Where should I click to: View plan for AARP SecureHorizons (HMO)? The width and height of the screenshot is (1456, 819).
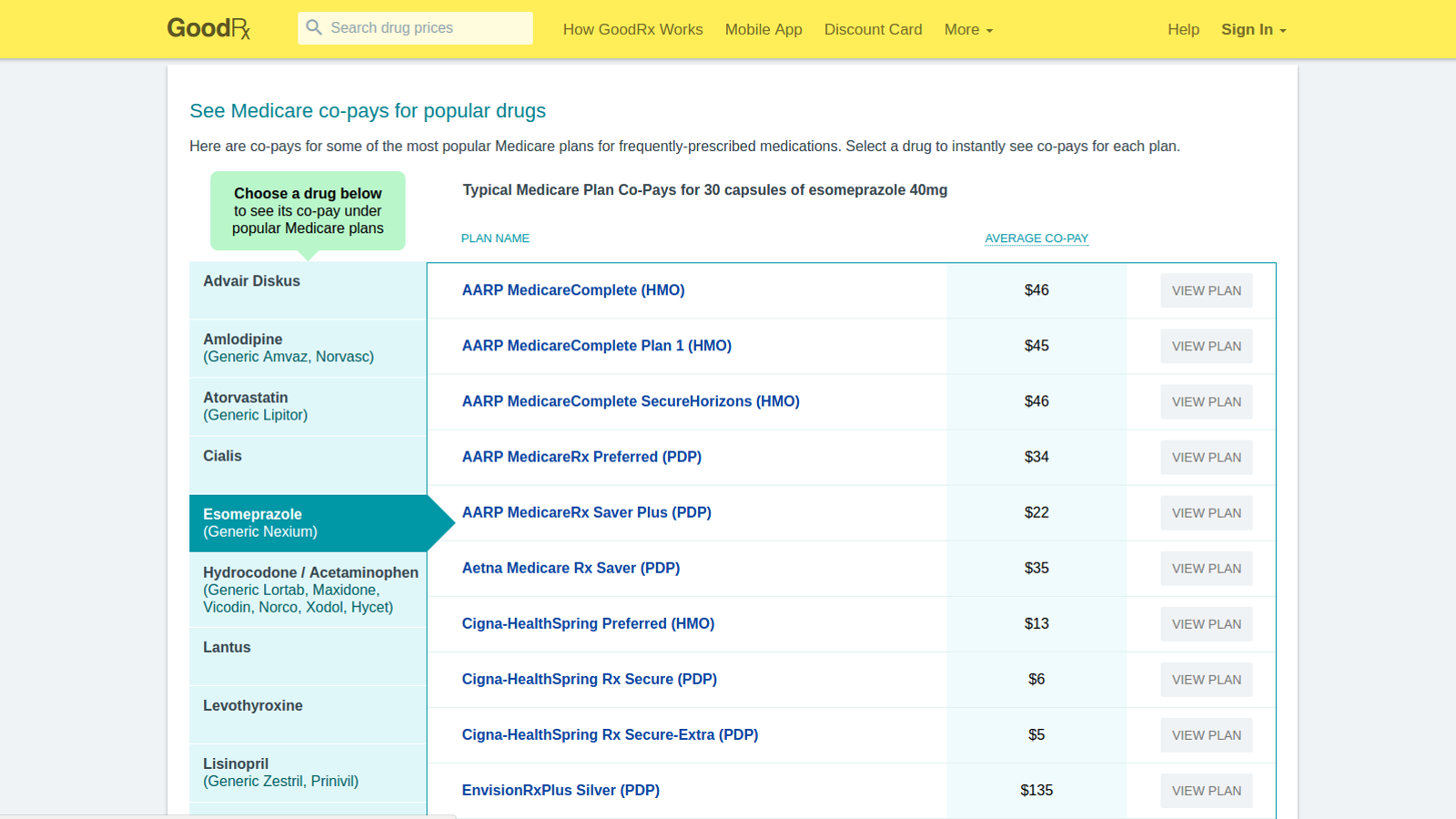1206,401
